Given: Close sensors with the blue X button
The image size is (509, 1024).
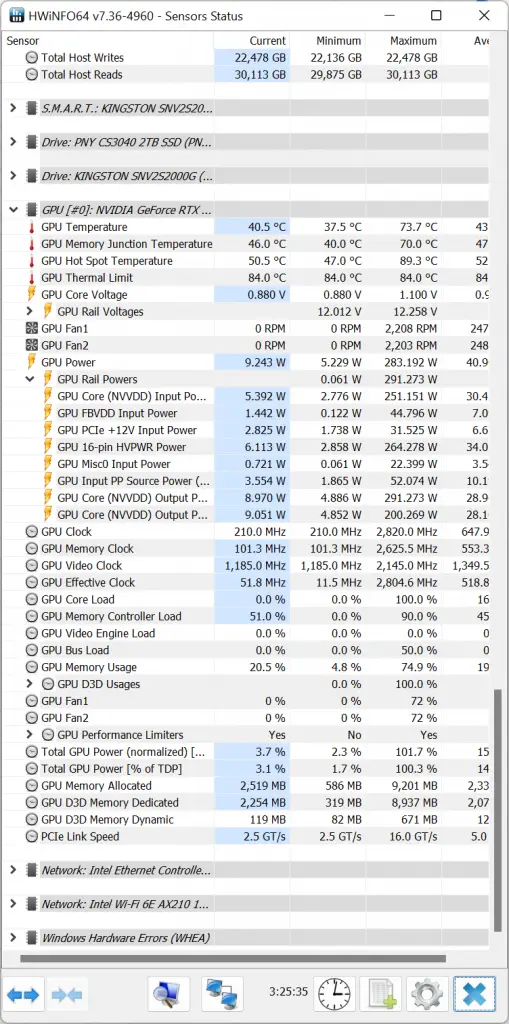Looking at the screenshot, I should coord(474,995).
